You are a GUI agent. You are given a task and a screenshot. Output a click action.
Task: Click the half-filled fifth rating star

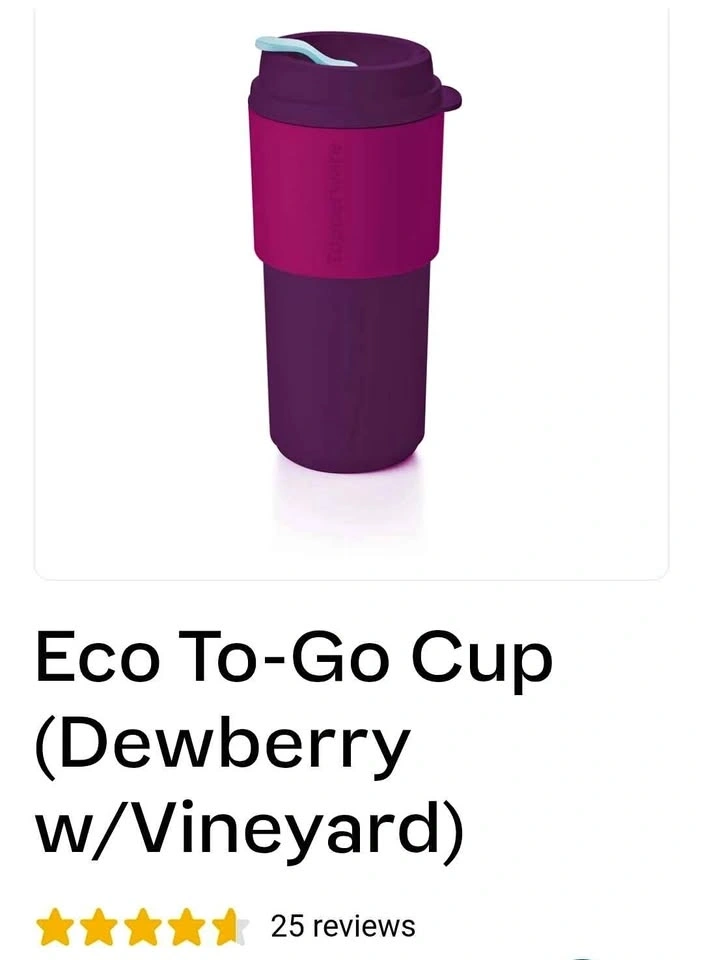click(231, 926)
